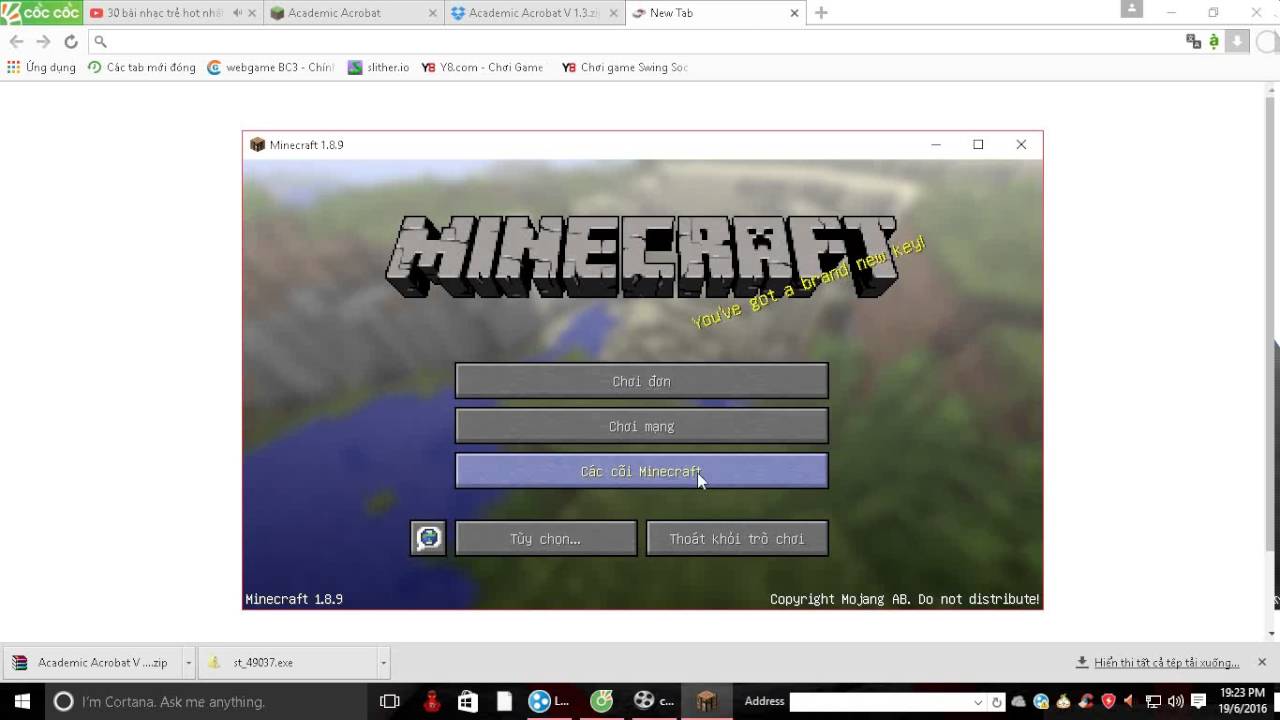Open the volume speaker tray icon

click(x=1175, y=701)
